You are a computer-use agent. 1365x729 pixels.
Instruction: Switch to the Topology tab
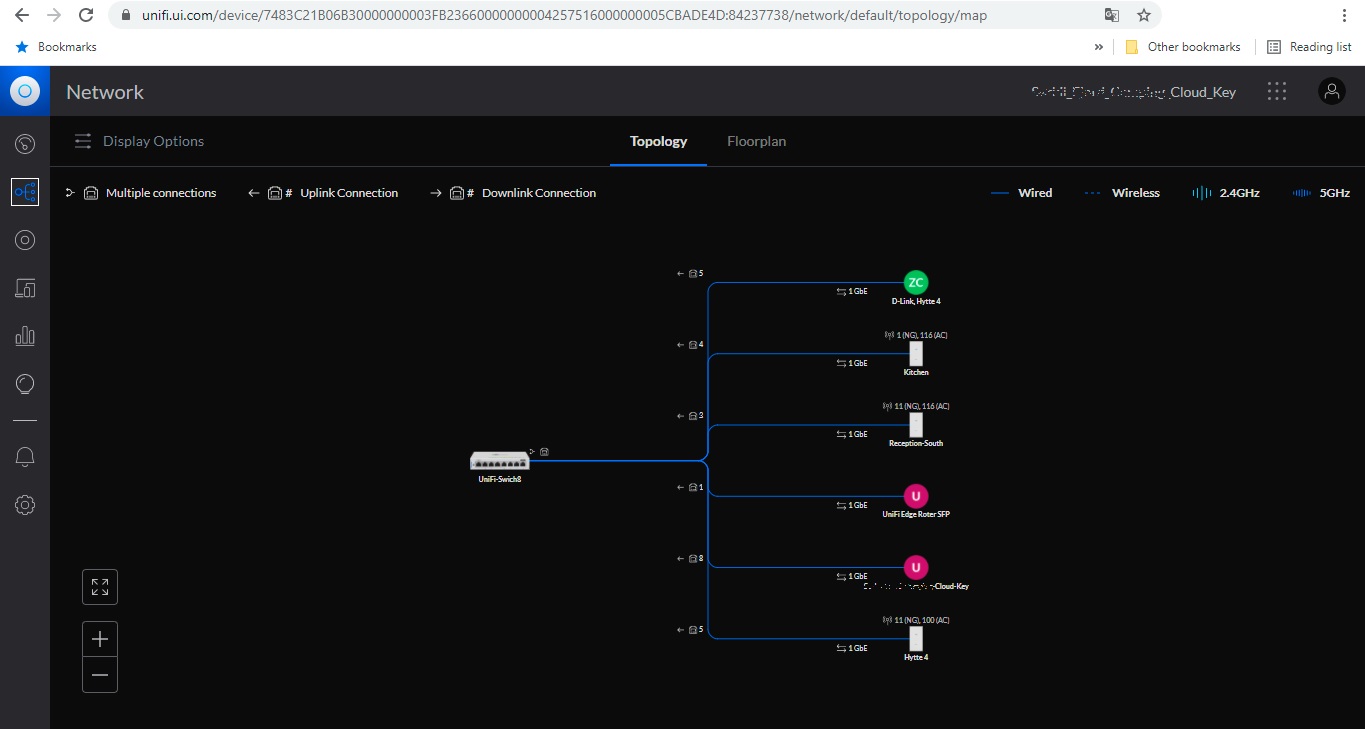[x=658, y=141]
